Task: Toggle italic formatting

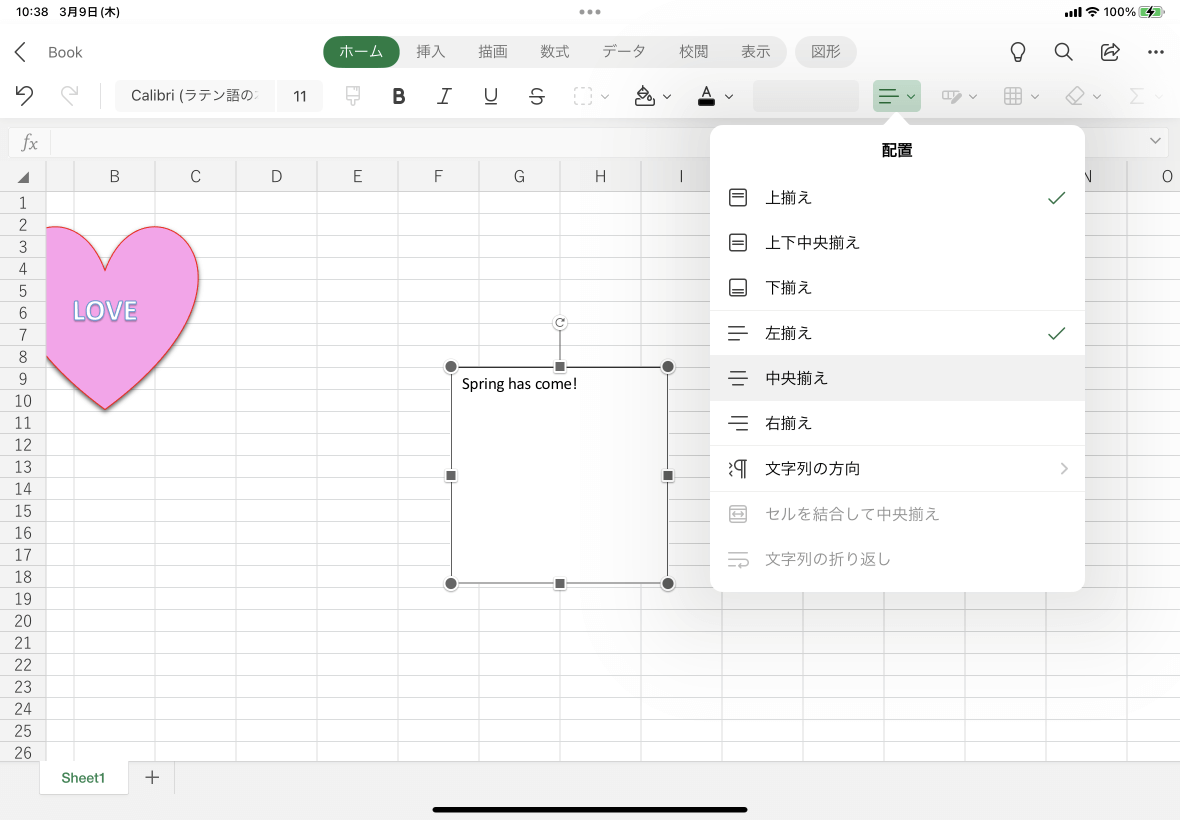Action: tap(445, 96)
